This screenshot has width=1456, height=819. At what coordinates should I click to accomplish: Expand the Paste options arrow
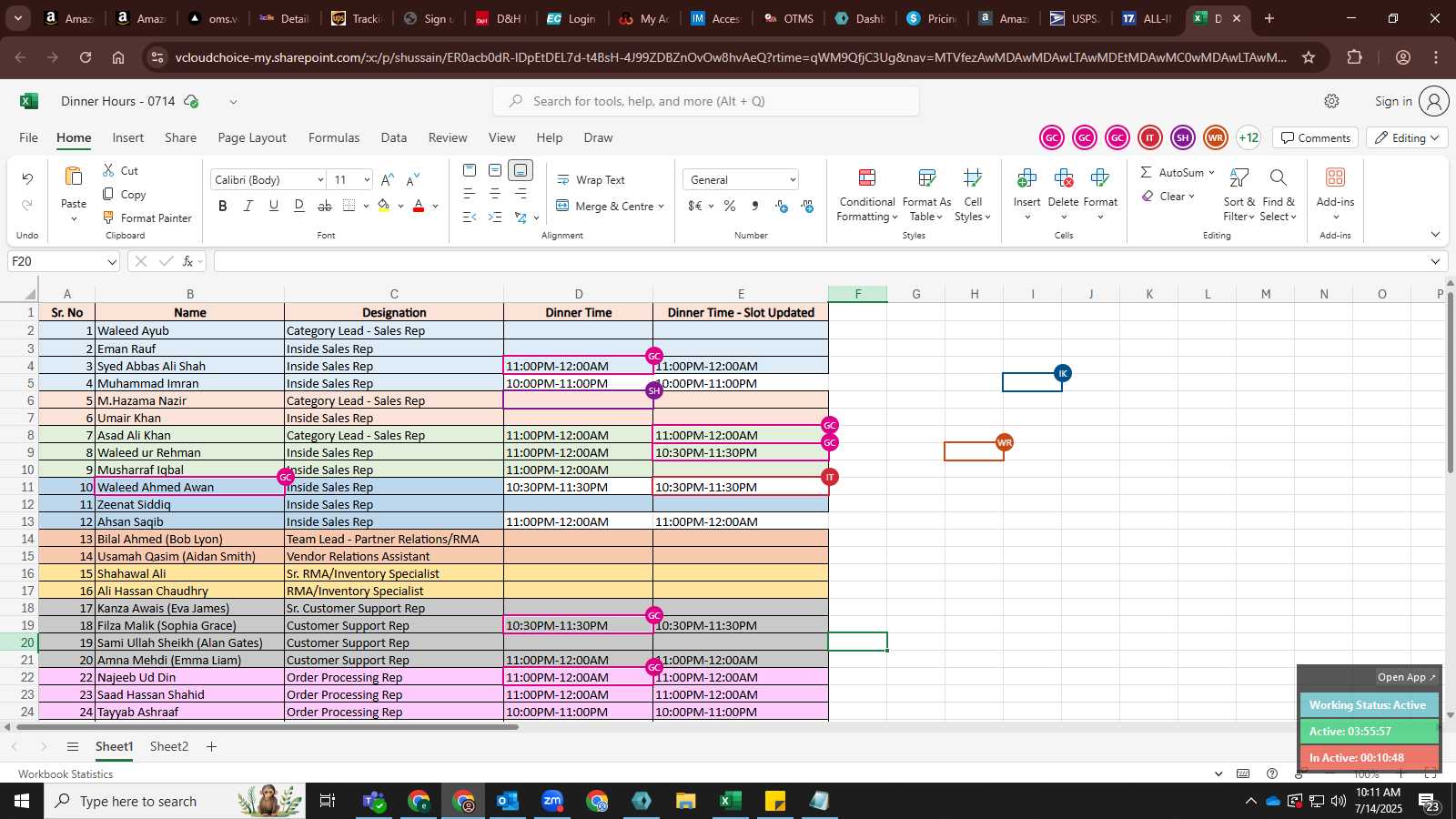(74, 219)
